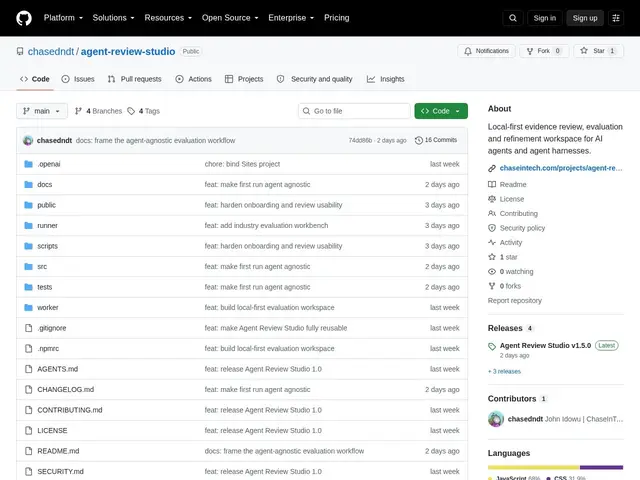Open the agent-review-studio repository link
Screen dimensions: 640x480
click(128, 51)
